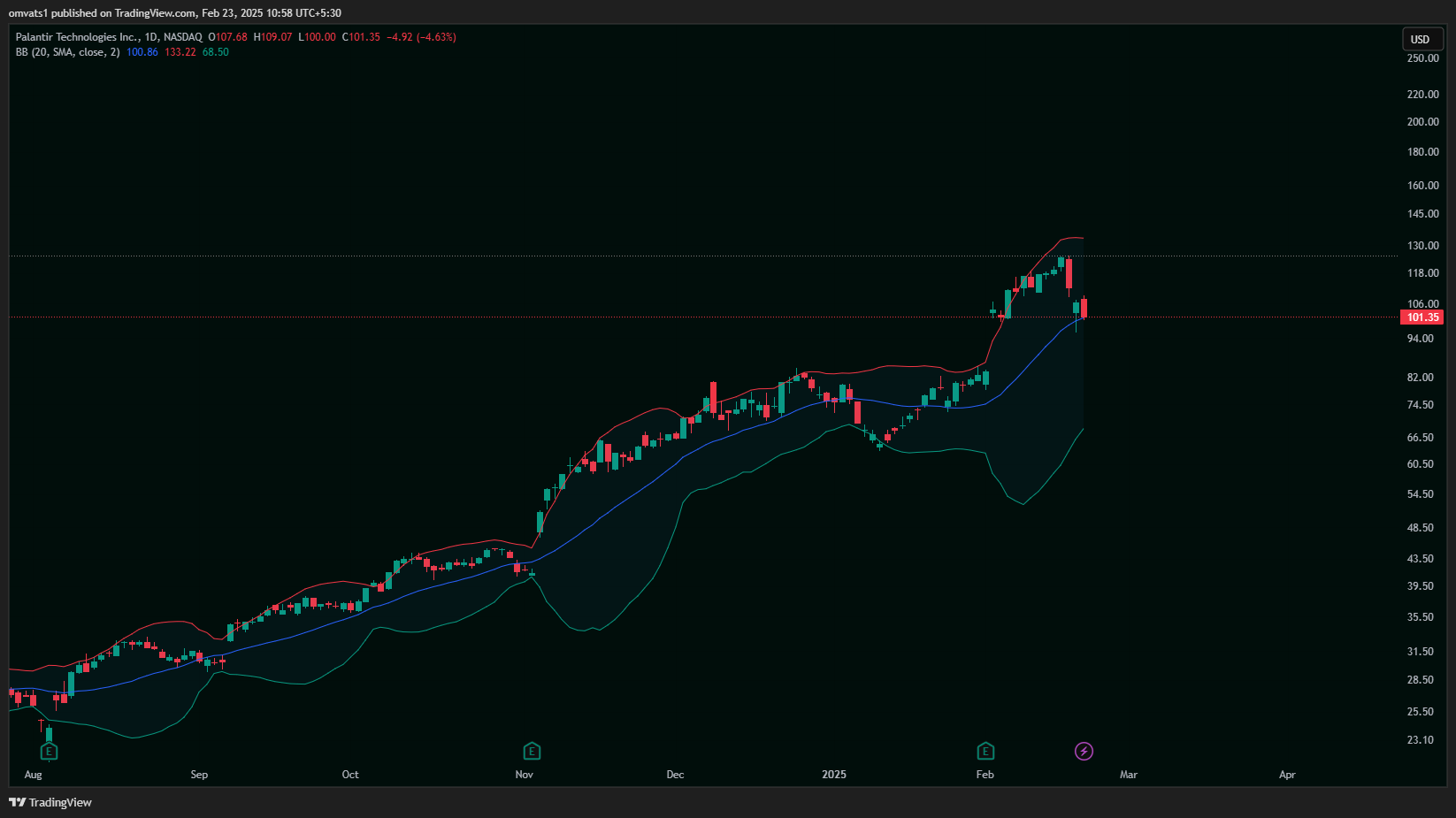The image size is (1456, 818).
Task: Click the green 68.50 BB lower value
Action: coord(216,52)
